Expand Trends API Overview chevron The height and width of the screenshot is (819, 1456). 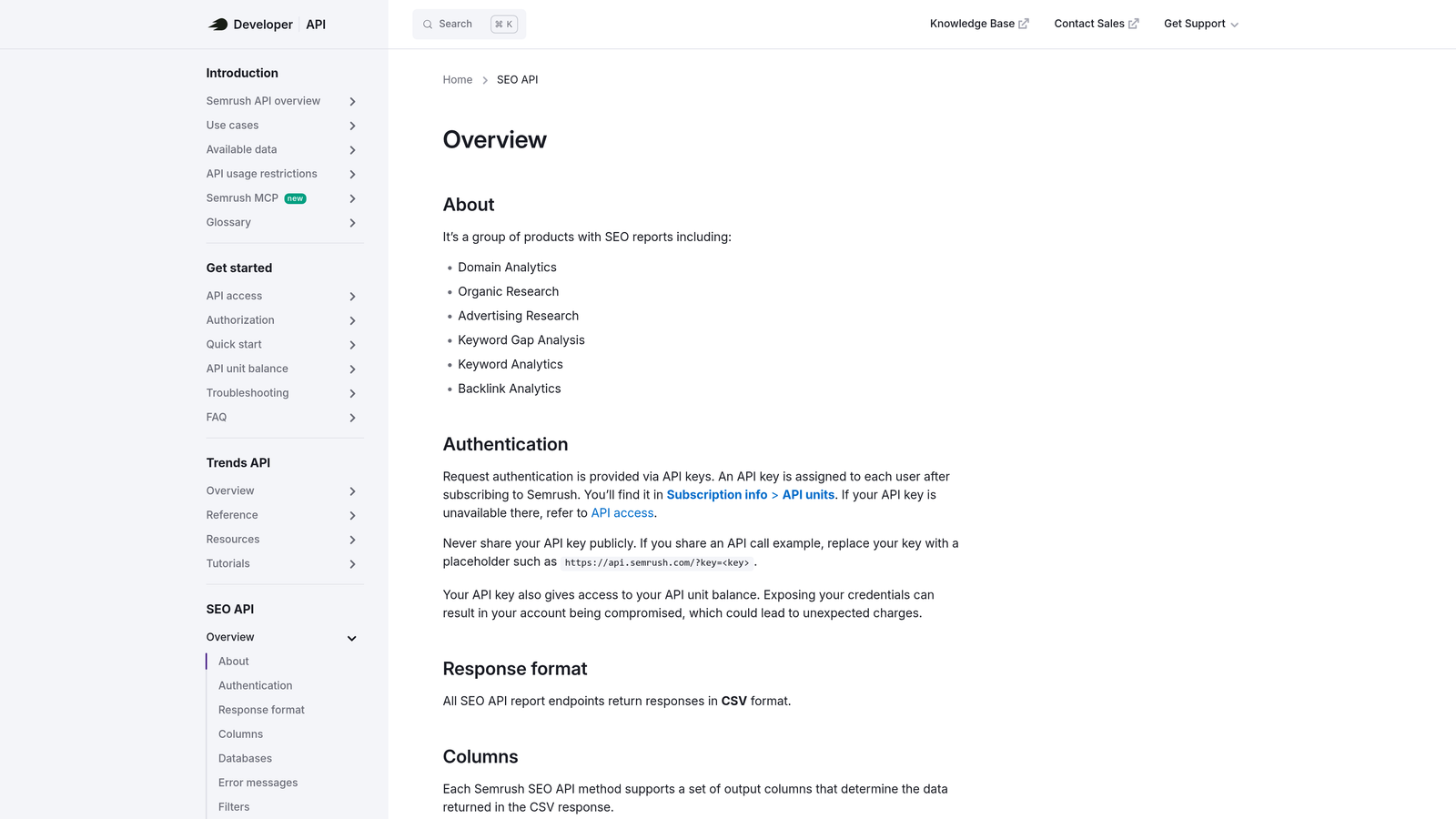click(352, 491)
